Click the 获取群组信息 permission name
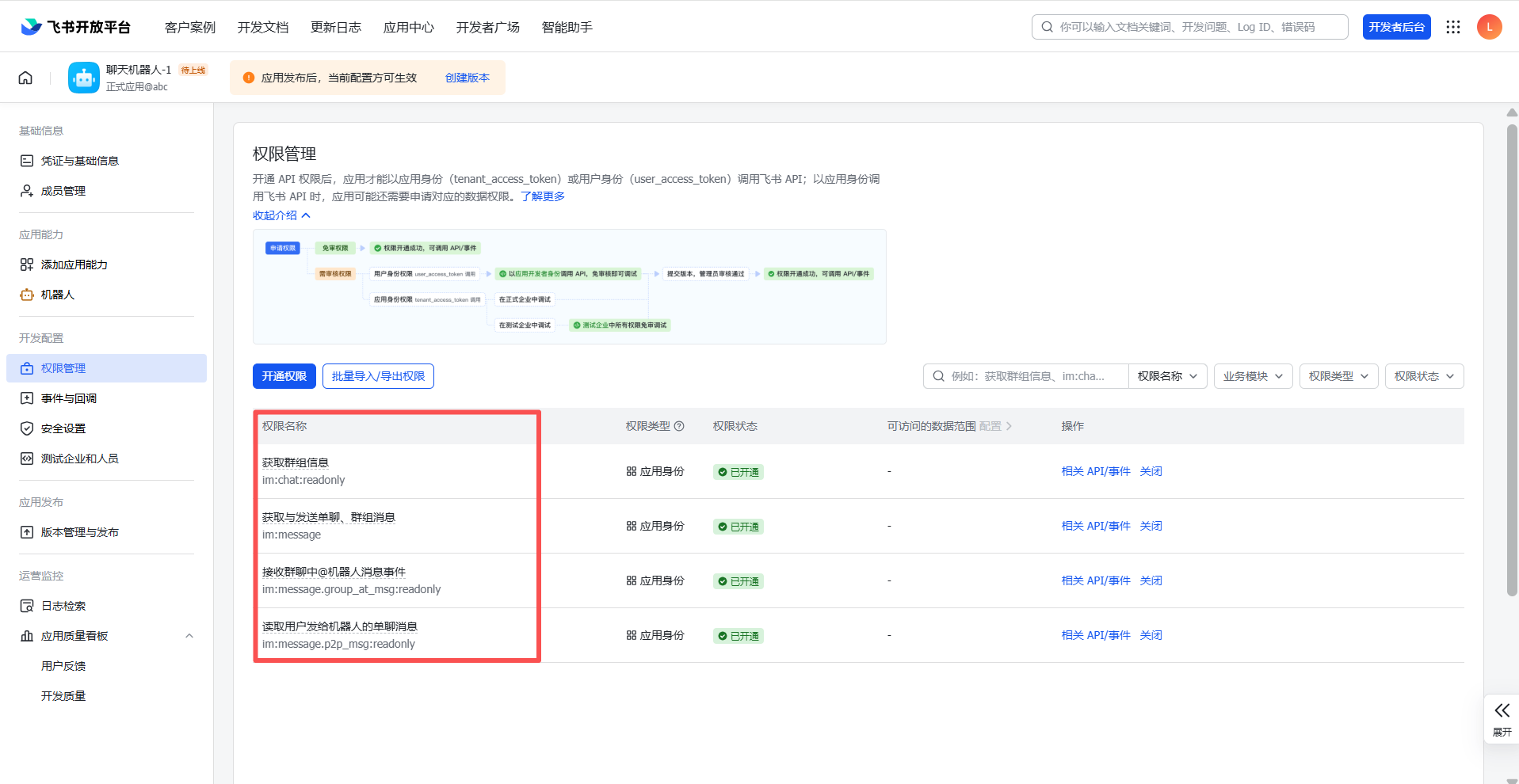This screenshot has height=784, width=1519. [296, 462]
